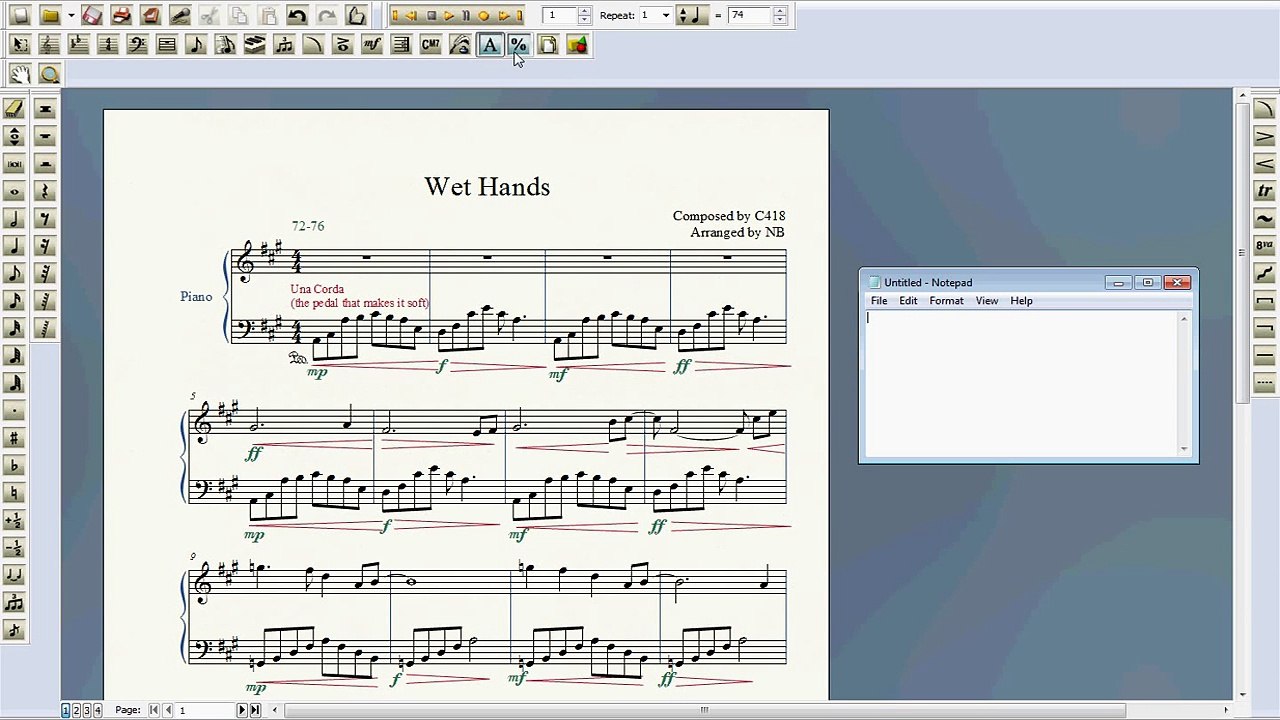Select the Hand Grabber tool
Screen dimensions: 1280x720
click(x=19, y=74)
